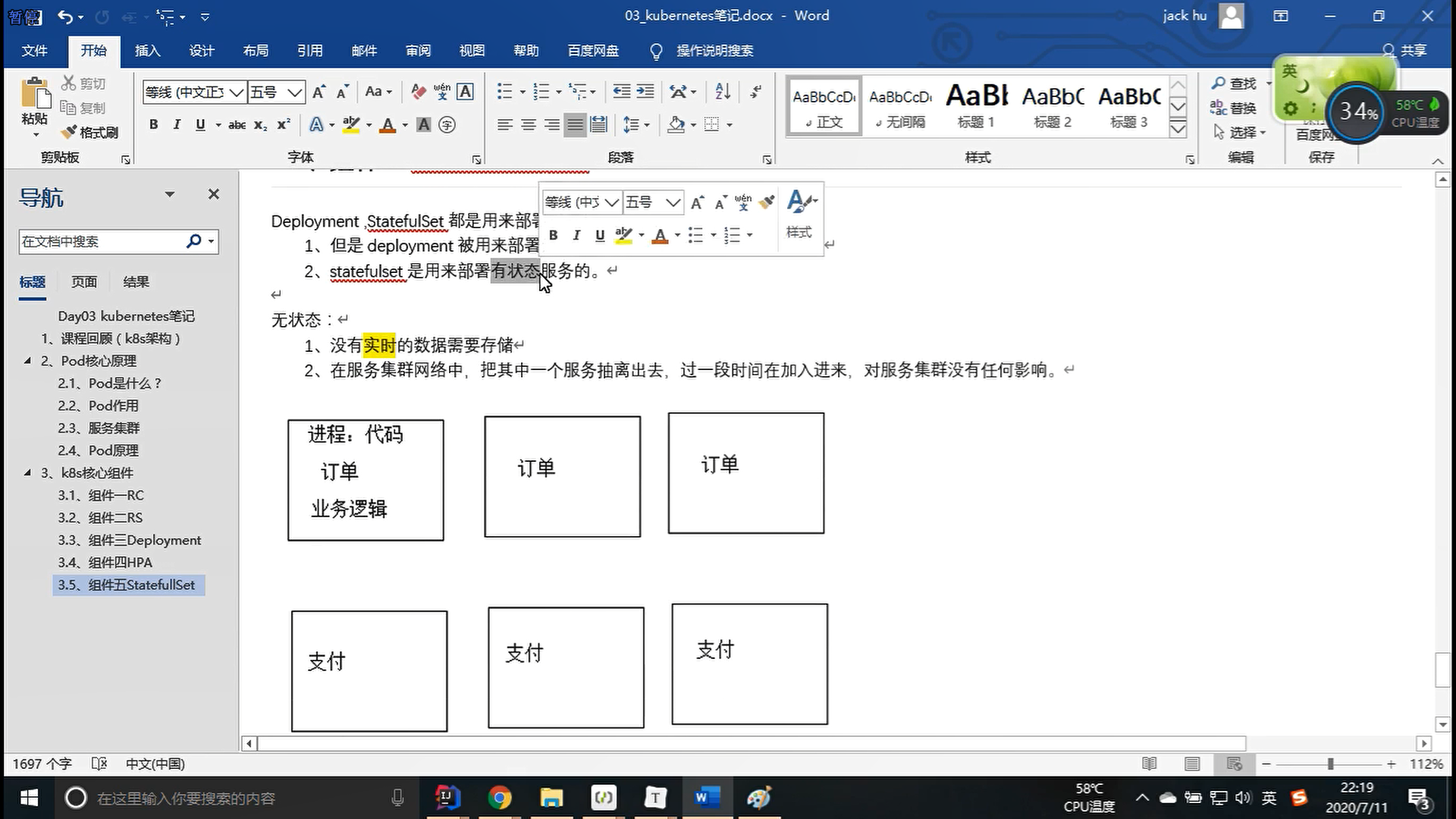Toggle italic on the floating mini toolbar
The image size is (1456, 819).
tap(576, 235)
